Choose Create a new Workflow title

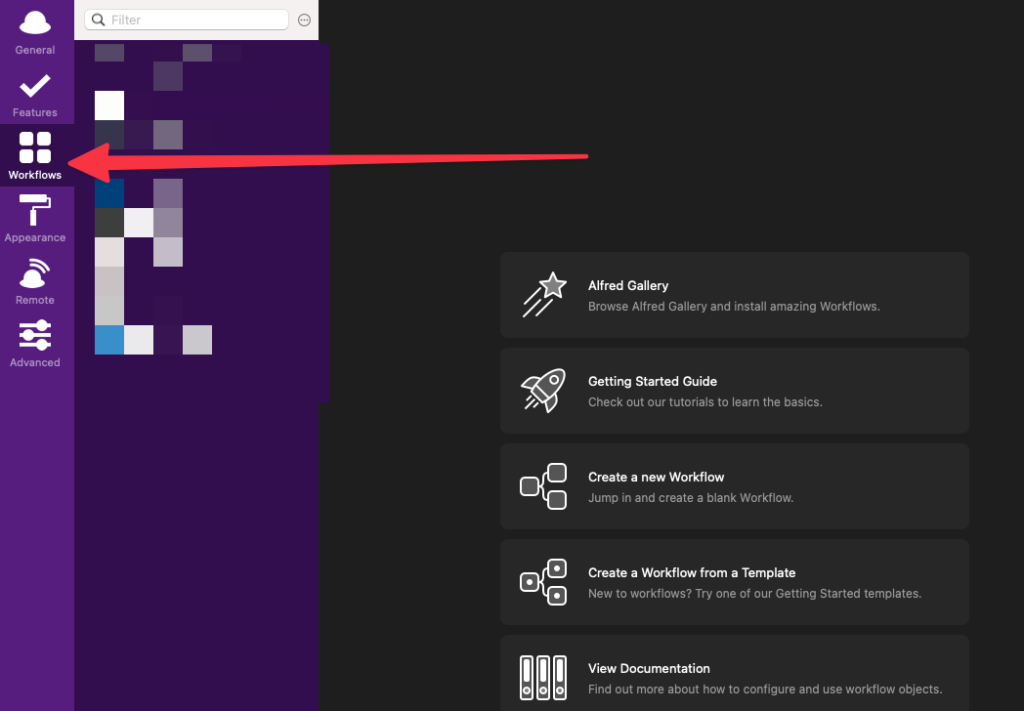pyautogui.click(x=656, y=477)
